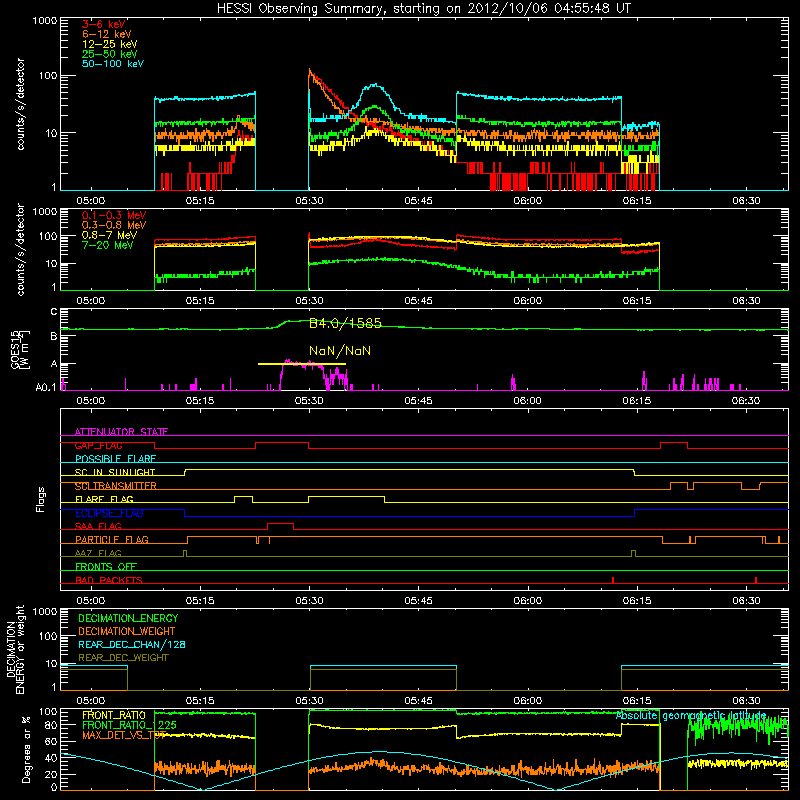Click the raised FLARE_FLAG step starting at 05:30
Image resolution: width=800 pixels, height=800 pixels.
point(346,496)
